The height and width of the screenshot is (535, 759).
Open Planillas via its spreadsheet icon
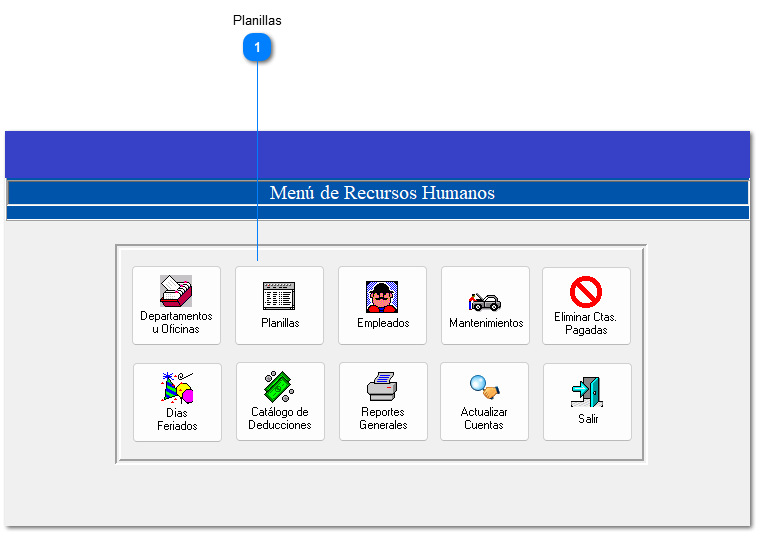tap(279, 295)
